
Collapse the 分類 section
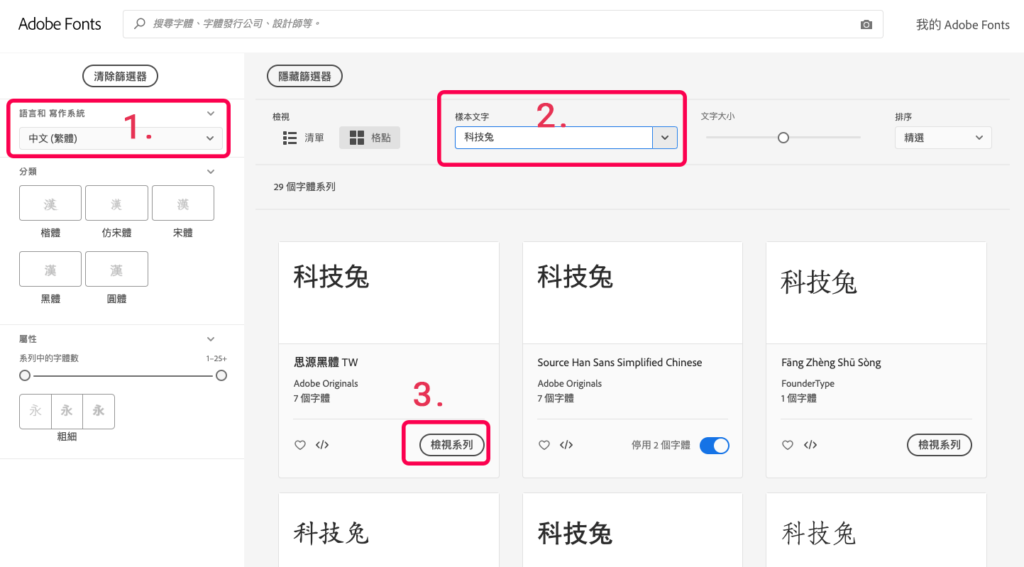tap(210, 172)
